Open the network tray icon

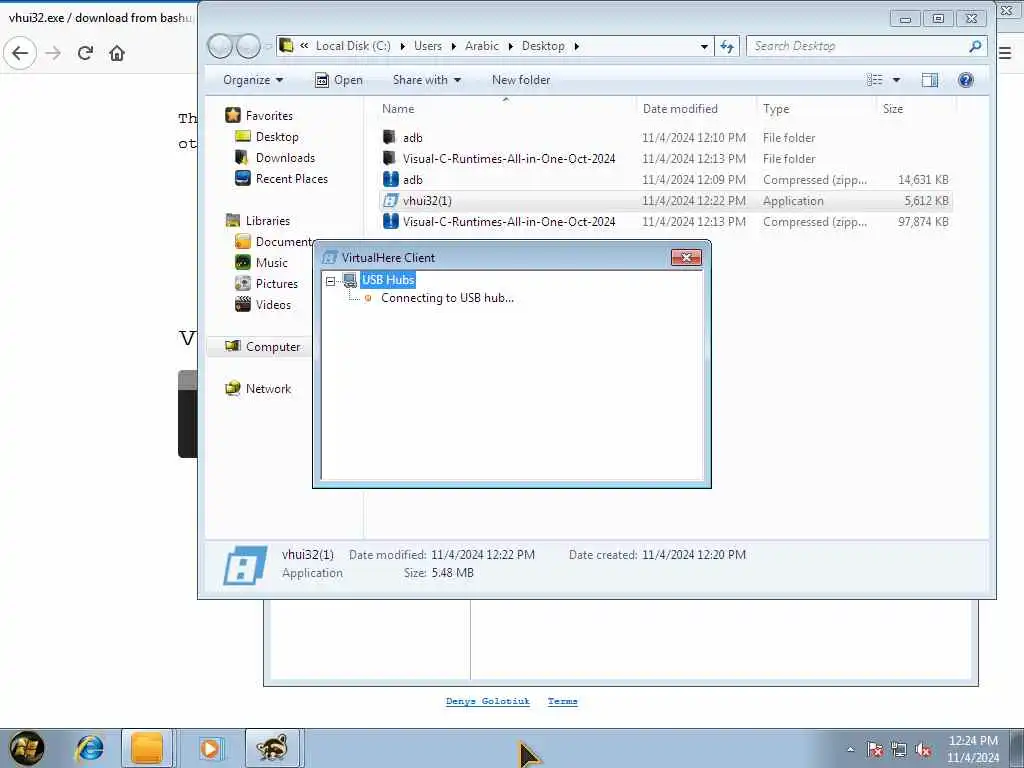[x=899, y=750]
